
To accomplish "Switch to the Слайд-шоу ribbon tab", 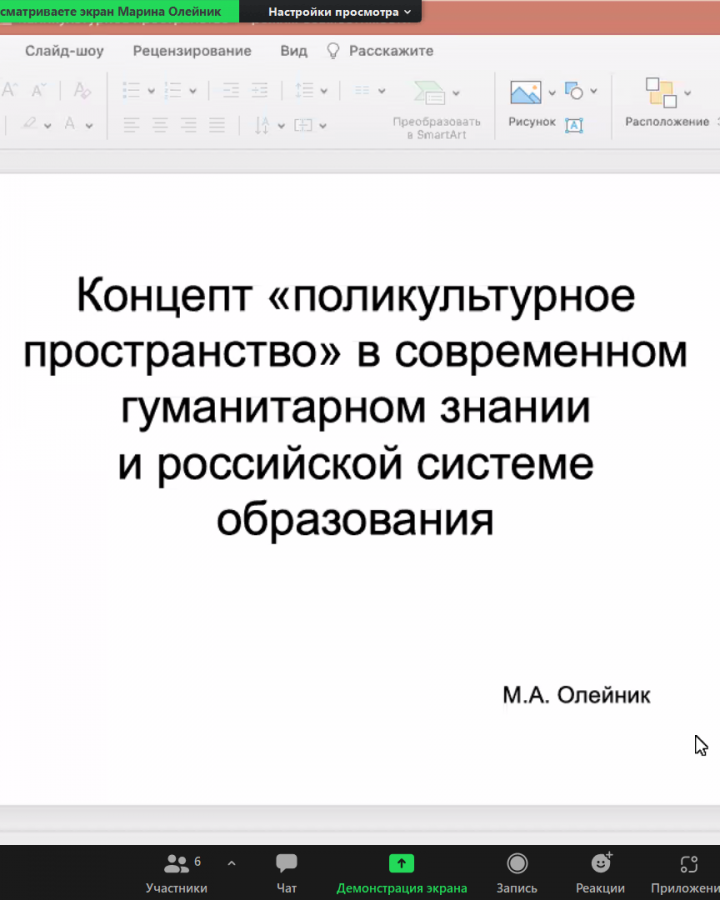I will [x=64, y=51].
